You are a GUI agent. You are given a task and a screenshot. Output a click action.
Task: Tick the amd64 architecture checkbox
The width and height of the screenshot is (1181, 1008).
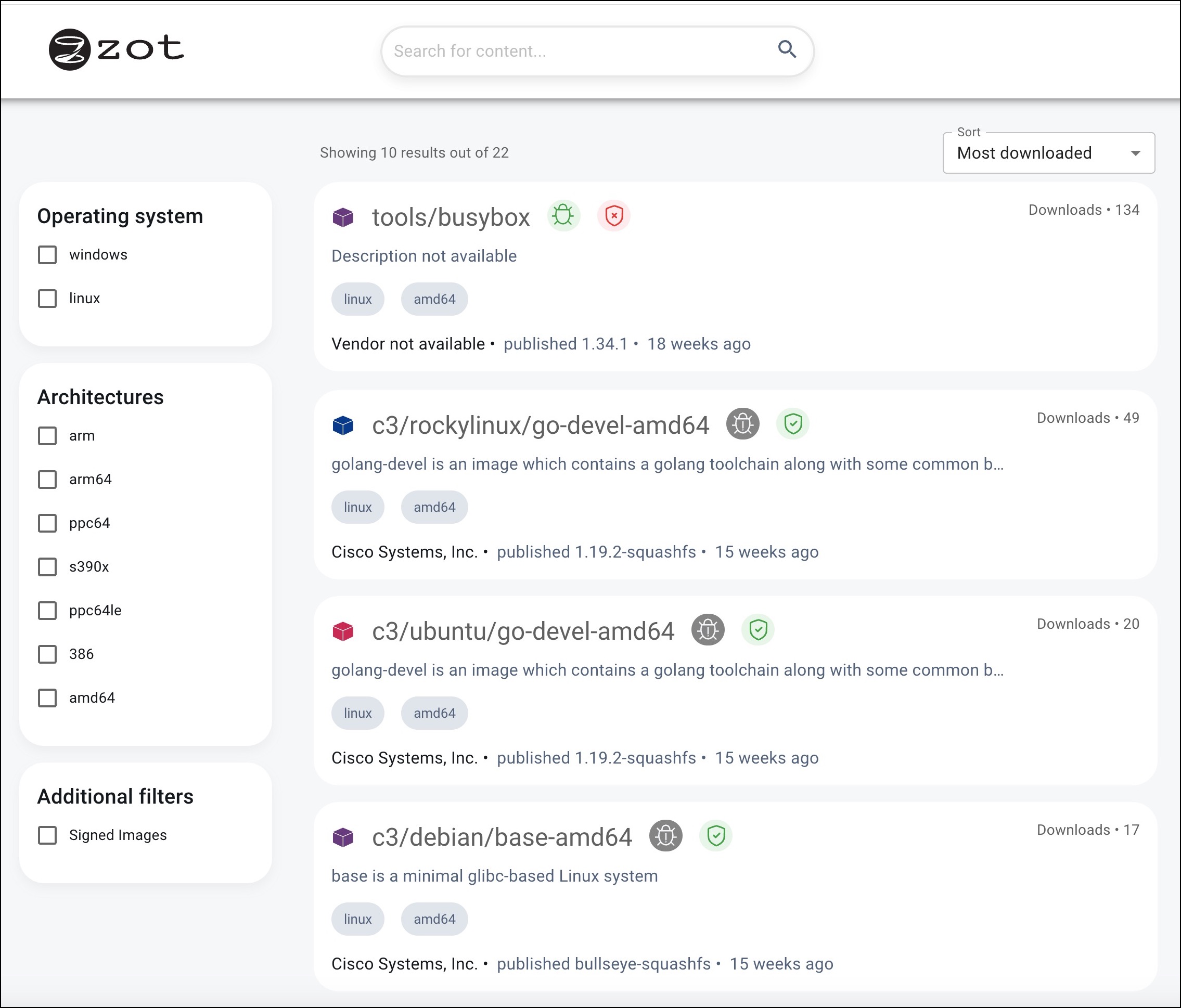click(47, 698)
